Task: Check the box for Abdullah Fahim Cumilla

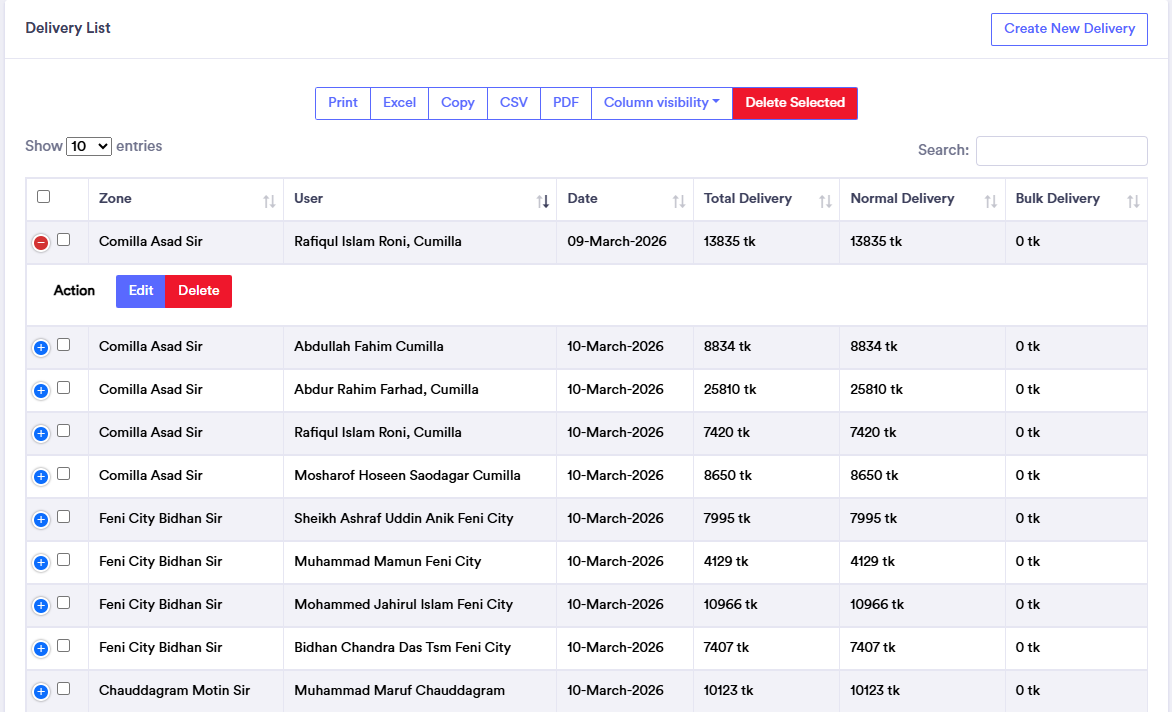Action: (64, 344)
